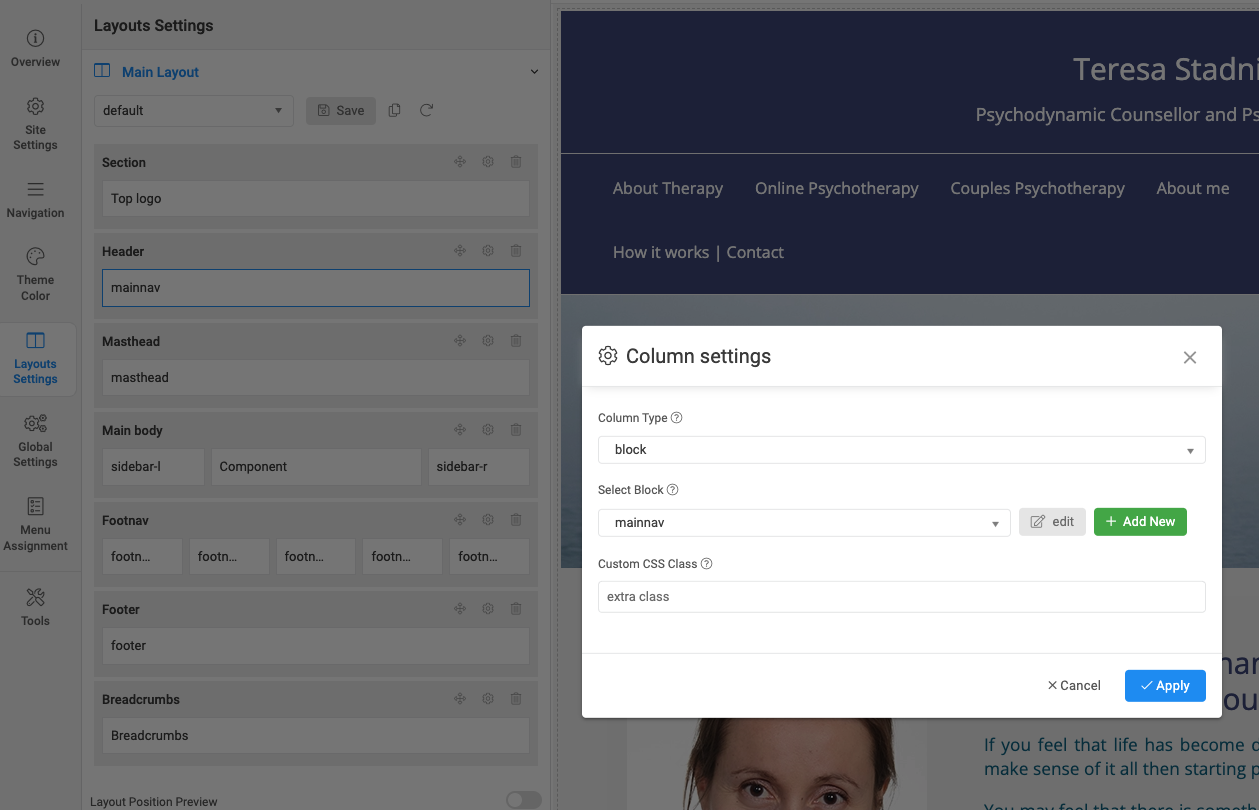This screenshot has height=810, width=1259.
Task: Collapse the Main Layout section chevron
Action: [x=534, y=72]
